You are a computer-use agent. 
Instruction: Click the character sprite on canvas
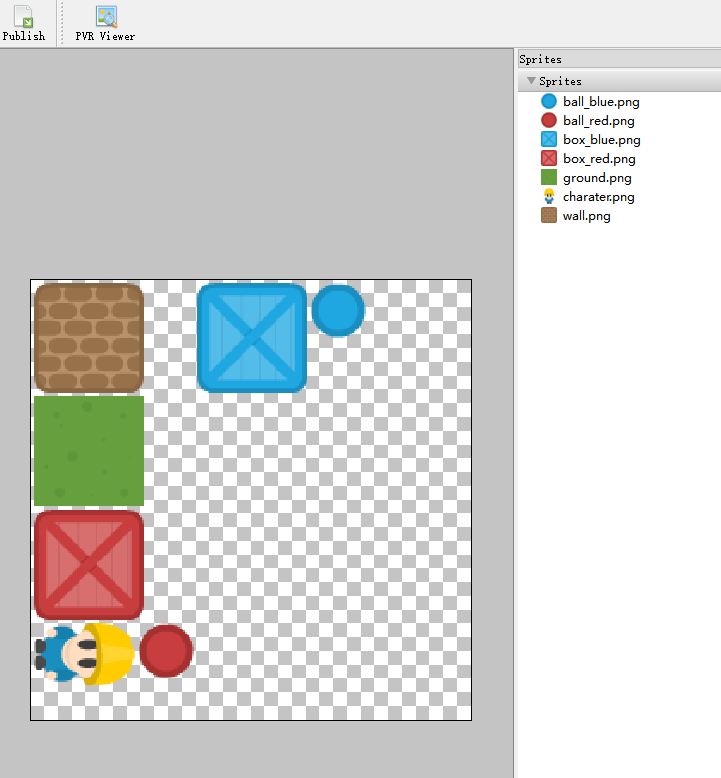(85, 653)
